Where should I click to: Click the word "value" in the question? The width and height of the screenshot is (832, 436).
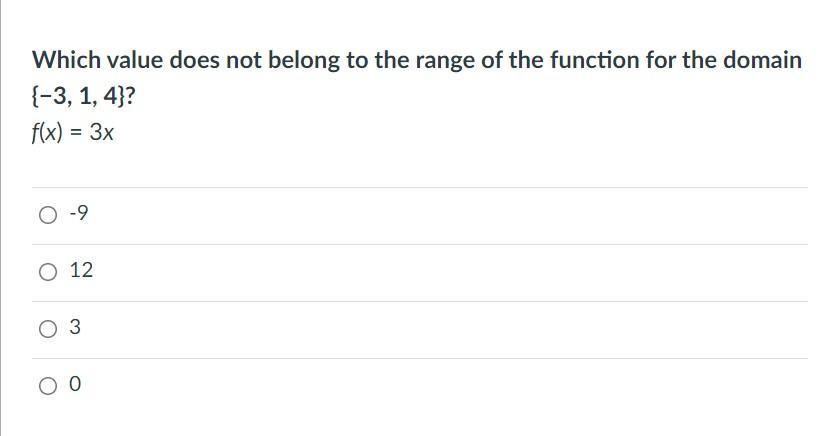click(132, 60)
